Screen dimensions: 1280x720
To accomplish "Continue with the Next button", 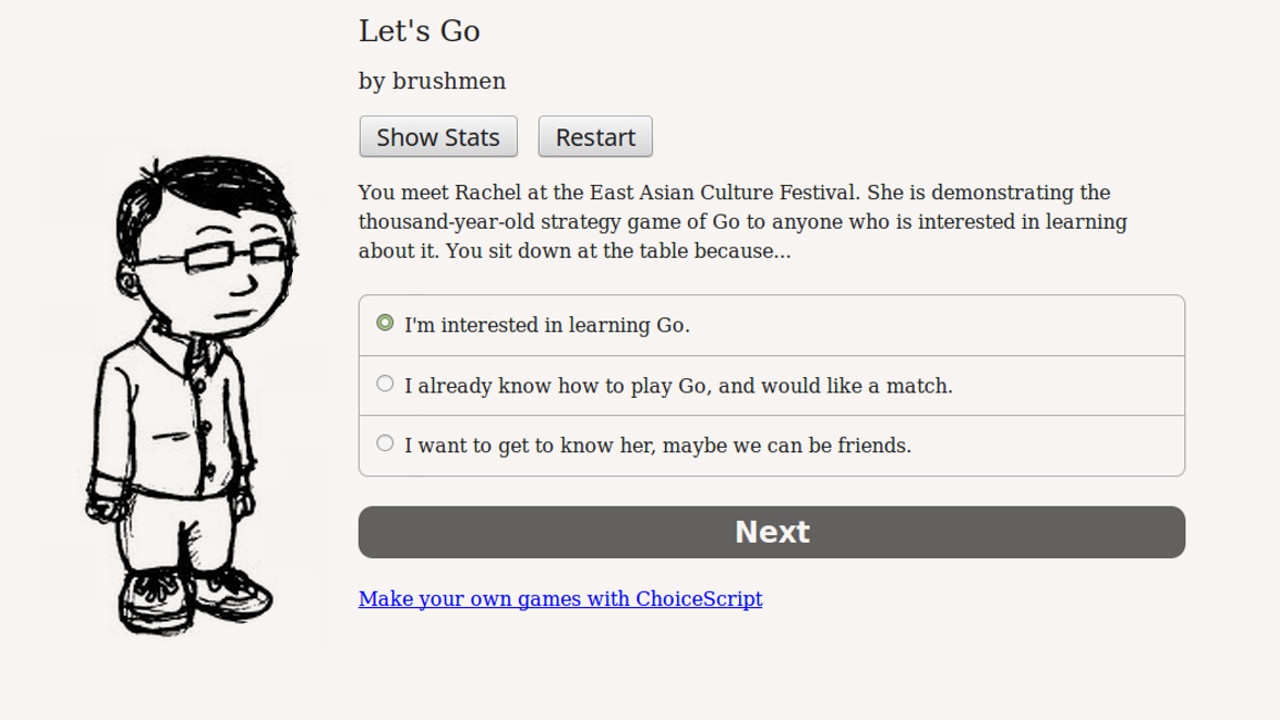I will (772, 532).
